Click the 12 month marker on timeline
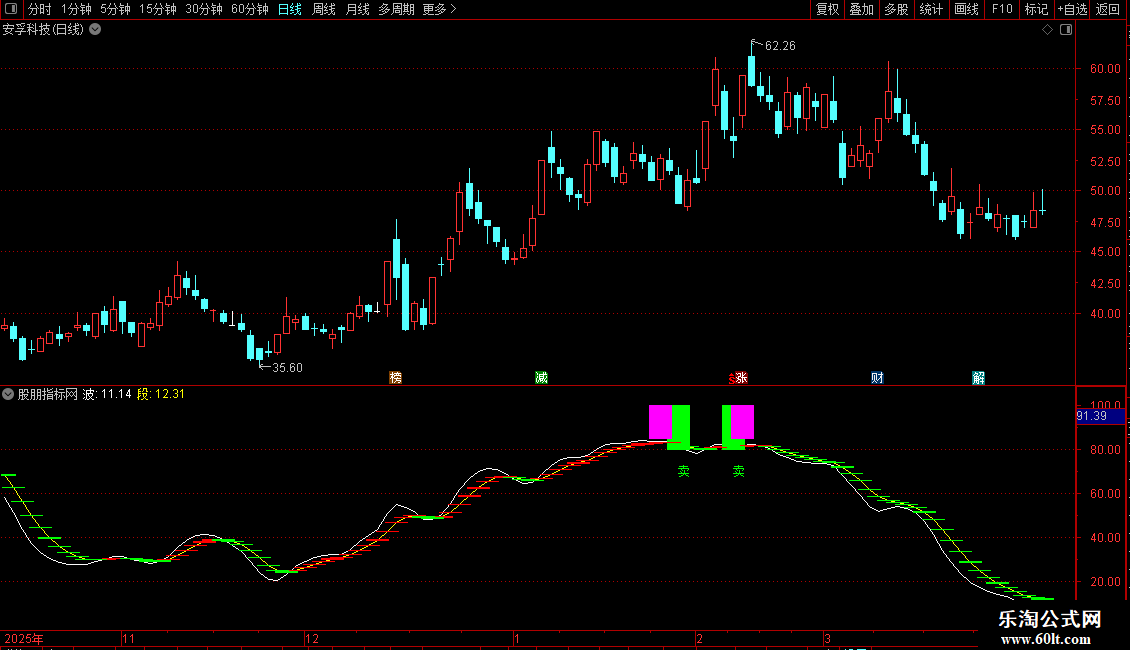Image resolution: width=1130 pixels, height=650 pixels. click(311, 638)
